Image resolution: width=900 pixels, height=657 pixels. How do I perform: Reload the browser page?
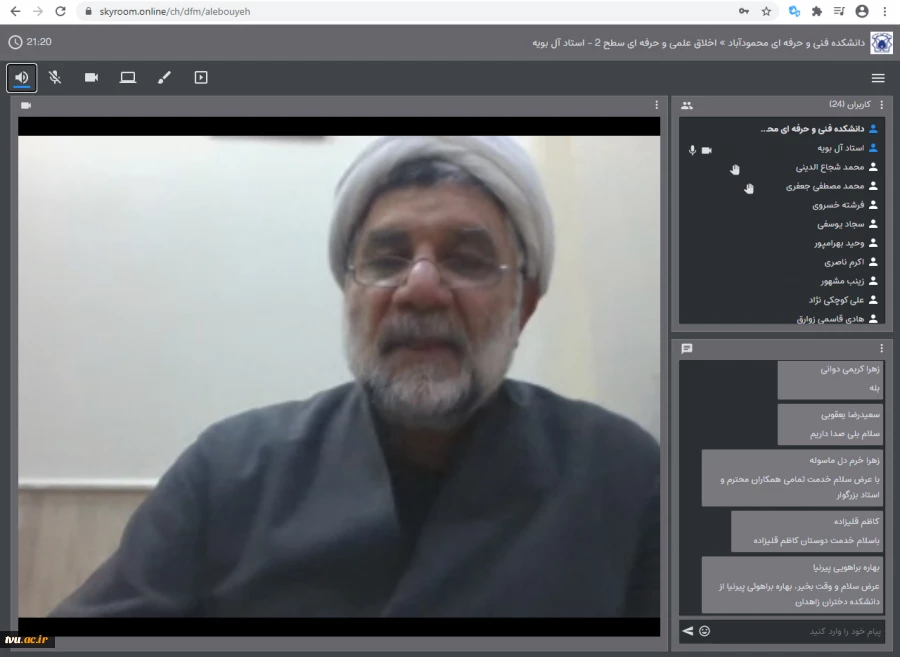[x=60, y=11]
